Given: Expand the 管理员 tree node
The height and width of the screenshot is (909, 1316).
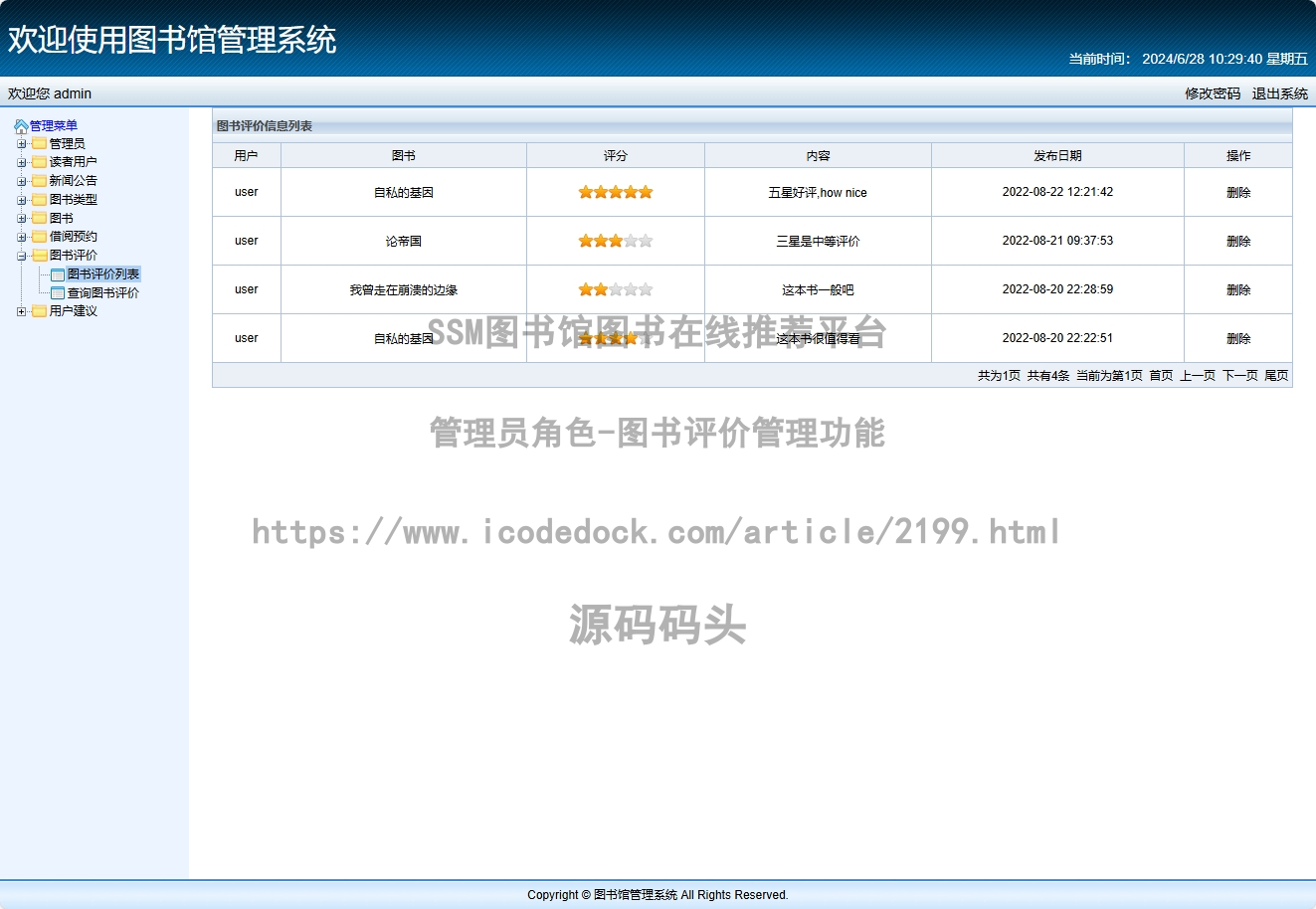Looking at the screenshot, I should (x=22, y=144).
